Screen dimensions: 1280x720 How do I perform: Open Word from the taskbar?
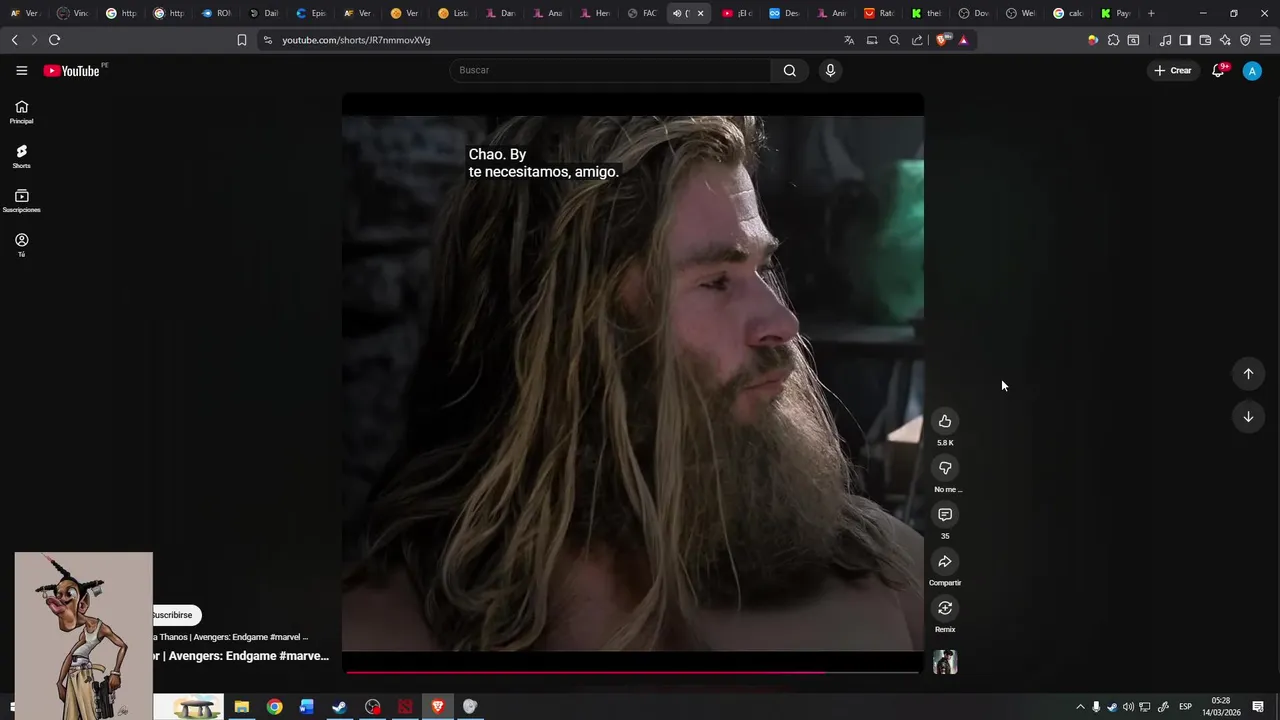tap(307, 707)
